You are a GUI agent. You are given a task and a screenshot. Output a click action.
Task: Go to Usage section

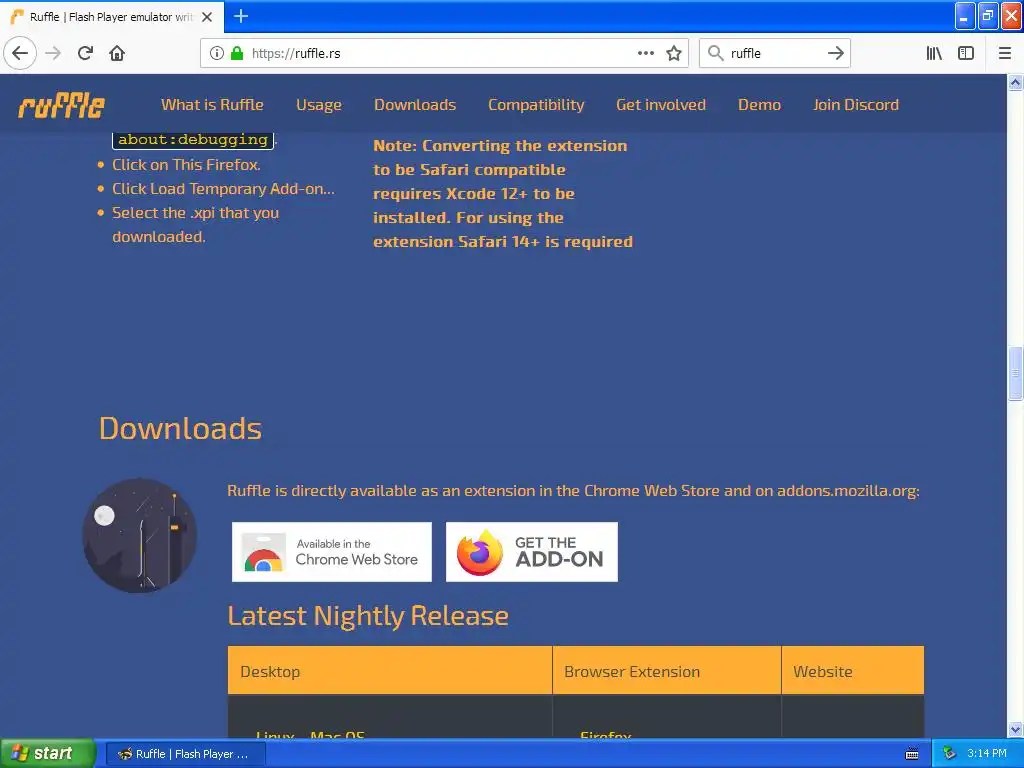click(x=319, y=104)
